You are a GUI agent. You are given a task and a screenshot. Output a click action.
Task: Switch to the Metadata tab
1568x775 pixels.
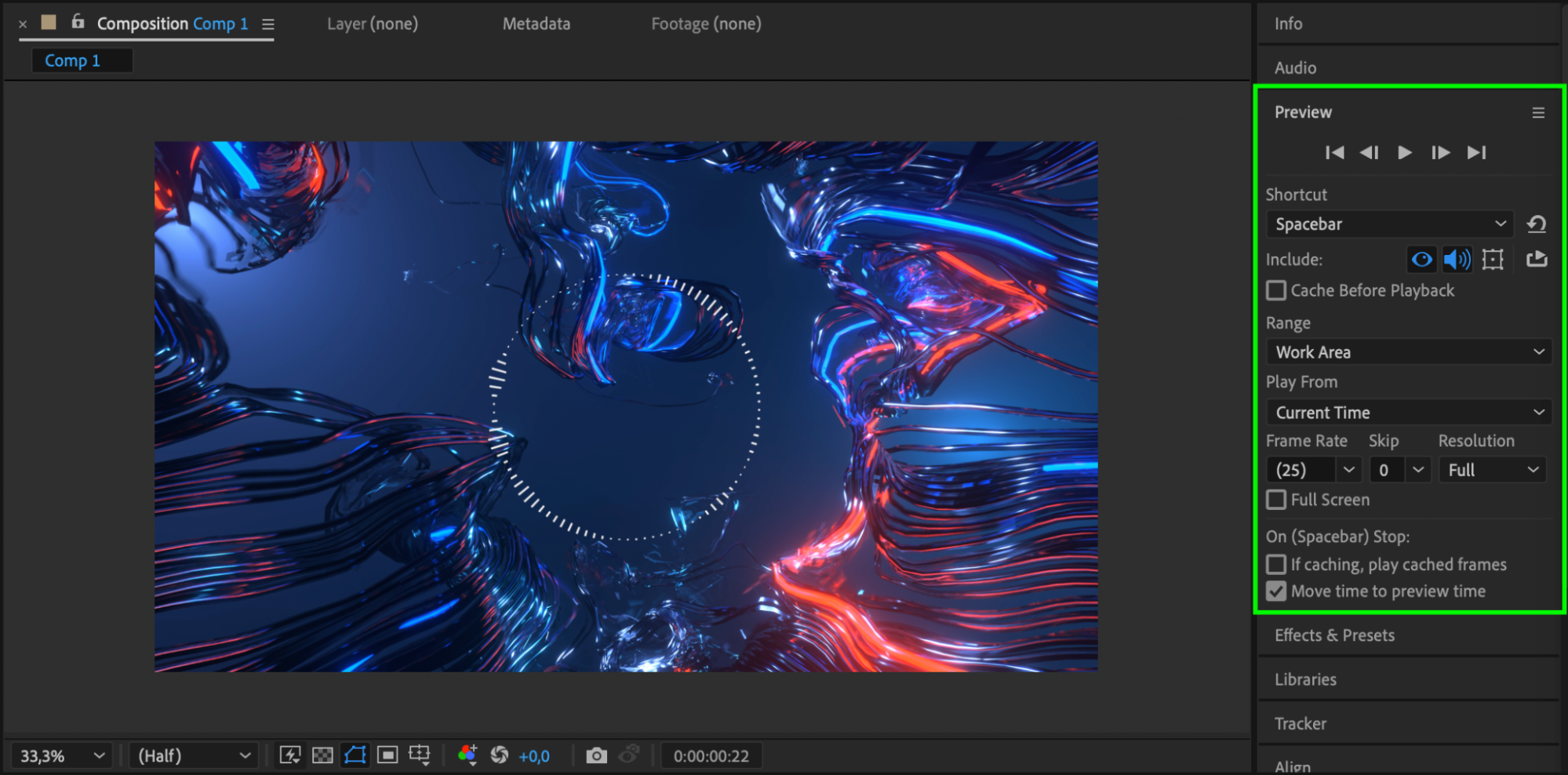point(536,24)
